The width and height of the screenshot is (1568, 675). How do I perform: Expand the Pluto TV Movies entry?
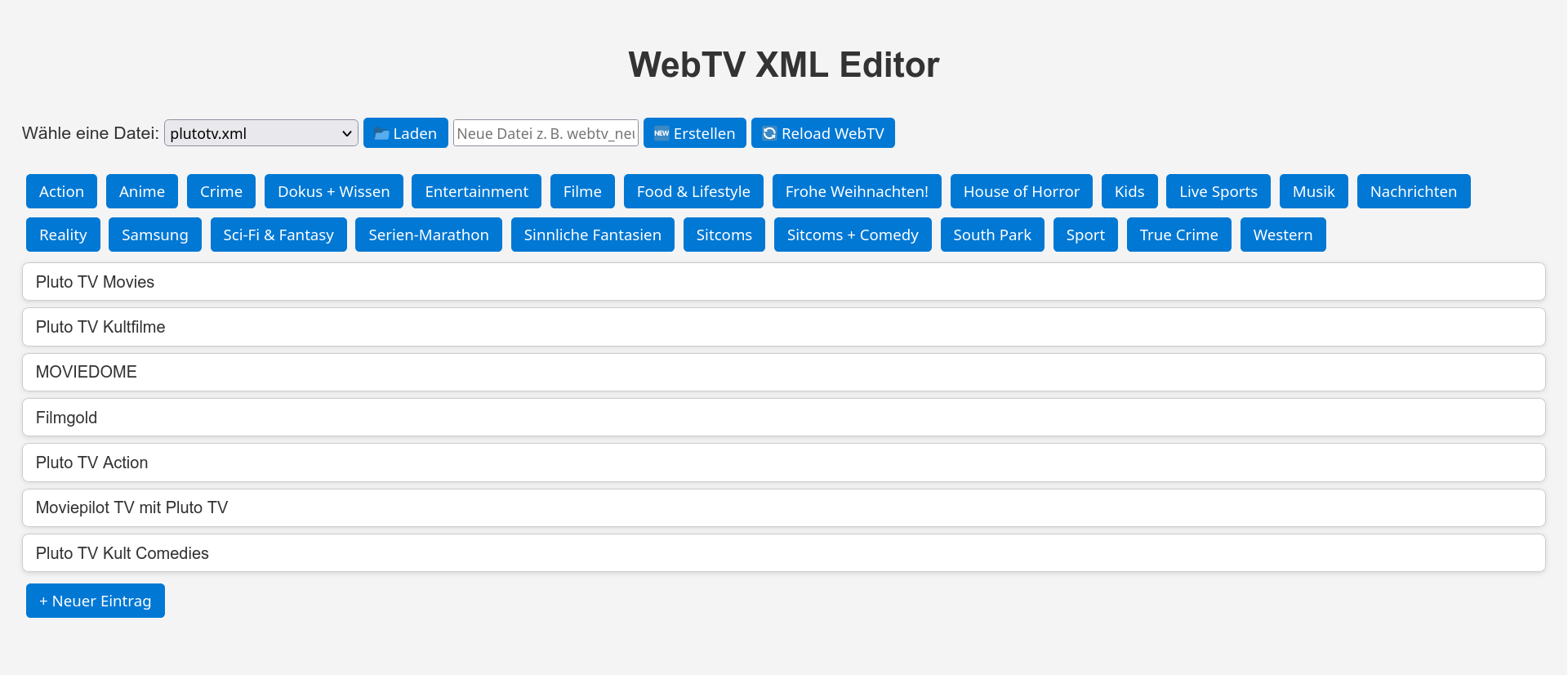[783, 282]
